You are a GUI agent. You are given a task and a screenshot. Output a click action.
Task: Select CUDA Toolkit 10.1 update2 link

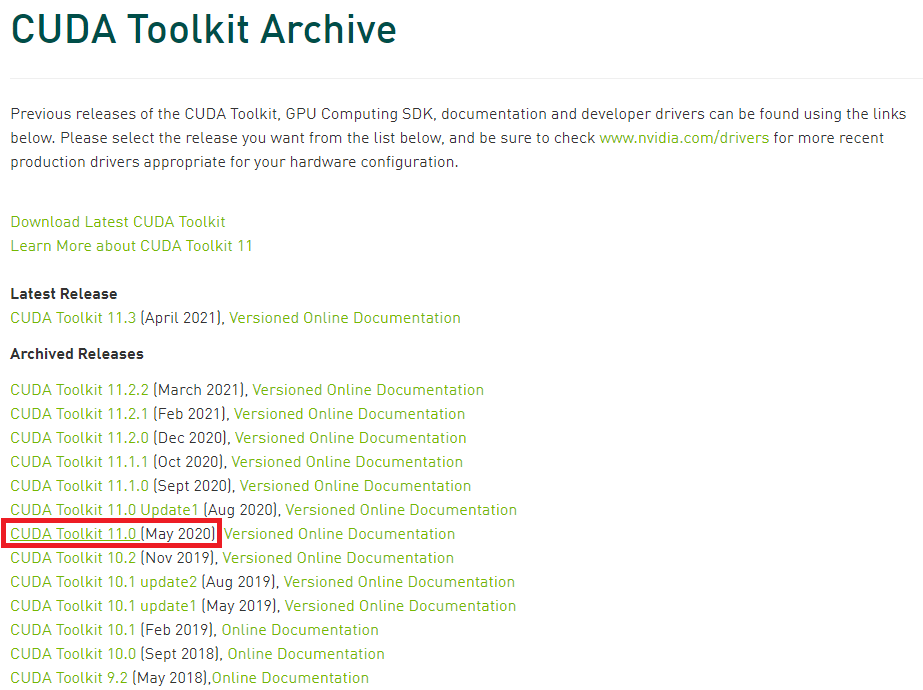[x=104, y=582]
